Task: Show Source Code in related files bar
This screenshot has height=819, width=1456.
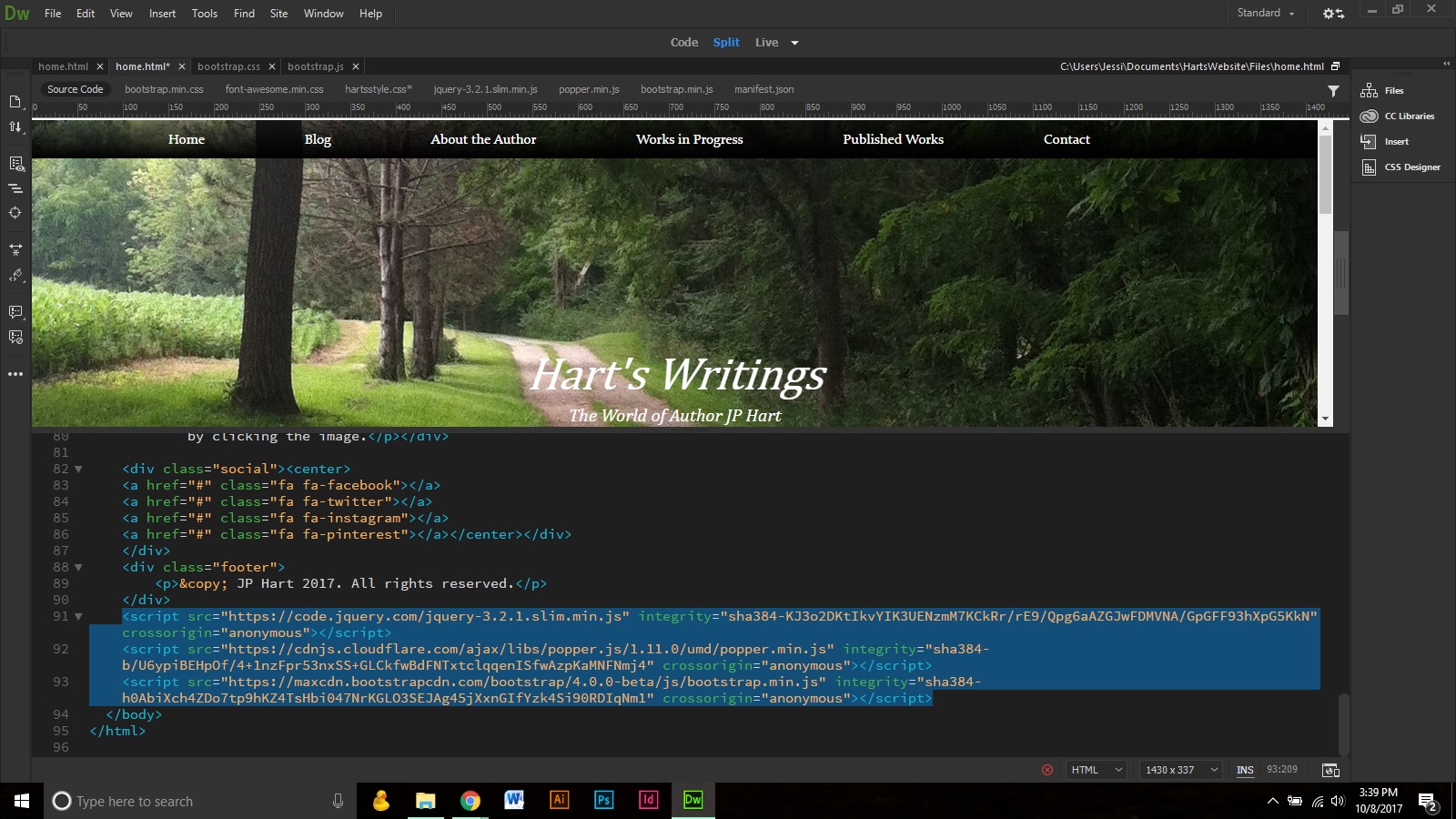Action: point(76,89)
